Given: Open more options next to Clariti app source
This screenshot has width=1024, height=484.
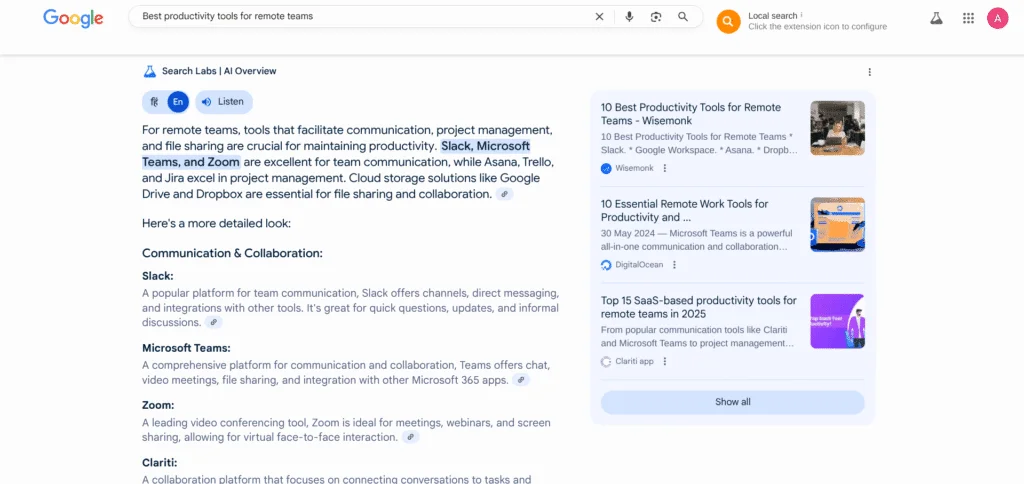Looking at the screenshot, I should point(664,361).
